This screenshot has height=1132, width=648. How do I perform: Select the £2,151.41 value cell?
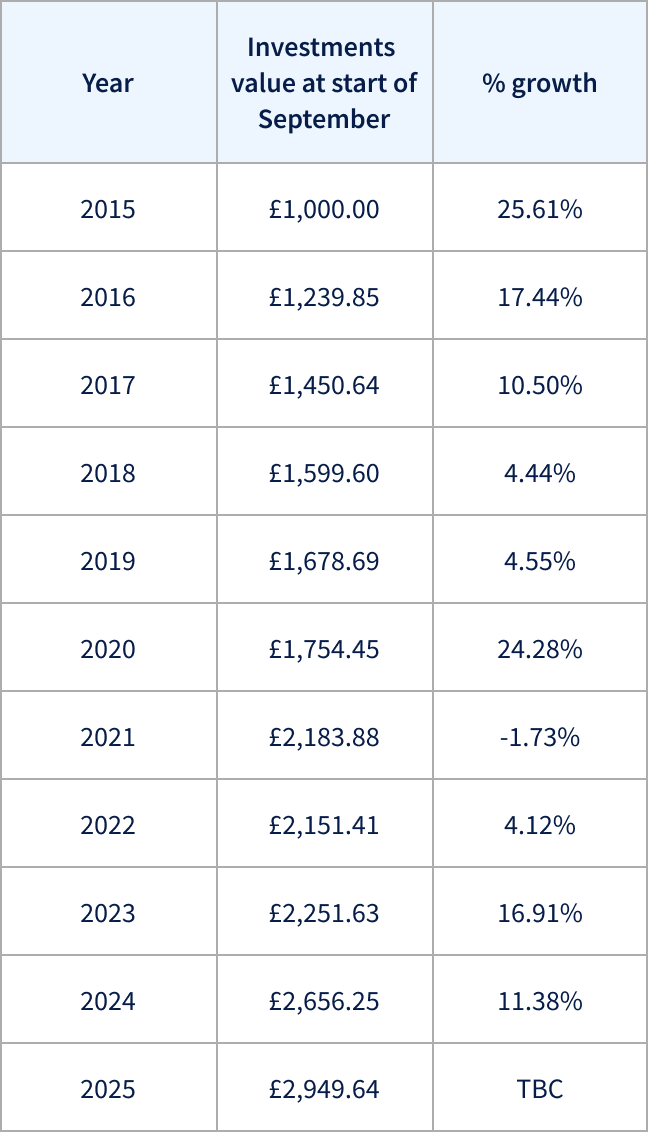(x=324, y=826)
